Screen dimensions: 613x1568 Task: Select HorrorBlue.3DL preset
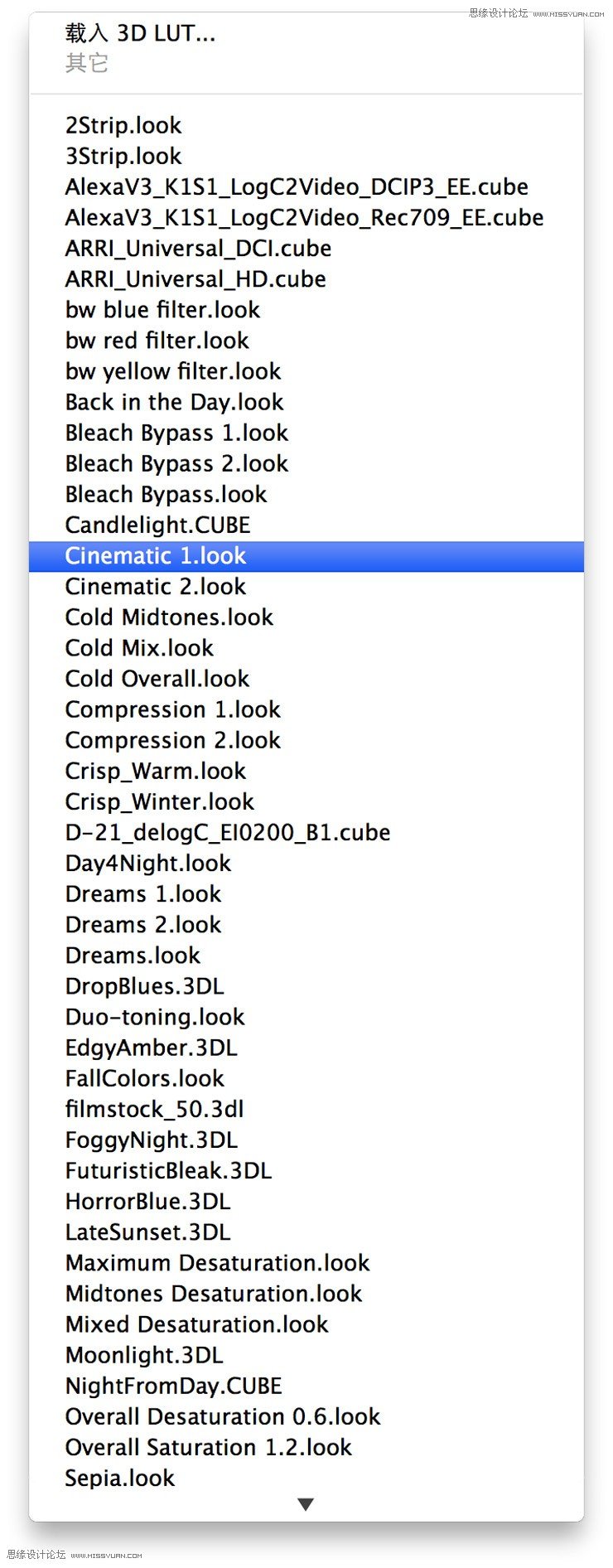148,1201
